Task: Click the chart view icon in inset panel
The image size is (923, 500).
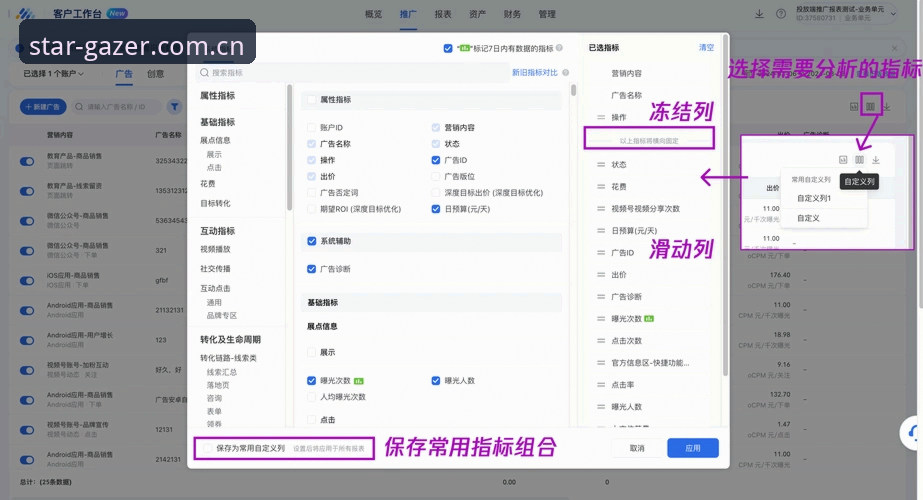Action: coord(843,160)
